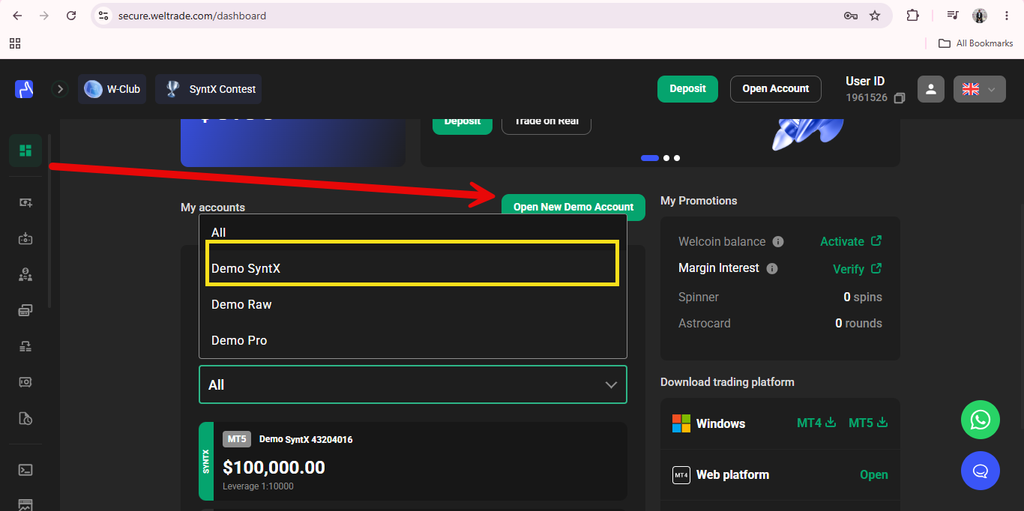
Task: Click the partners money-people icon in sidebar
Action: click(x=25, y=275)
